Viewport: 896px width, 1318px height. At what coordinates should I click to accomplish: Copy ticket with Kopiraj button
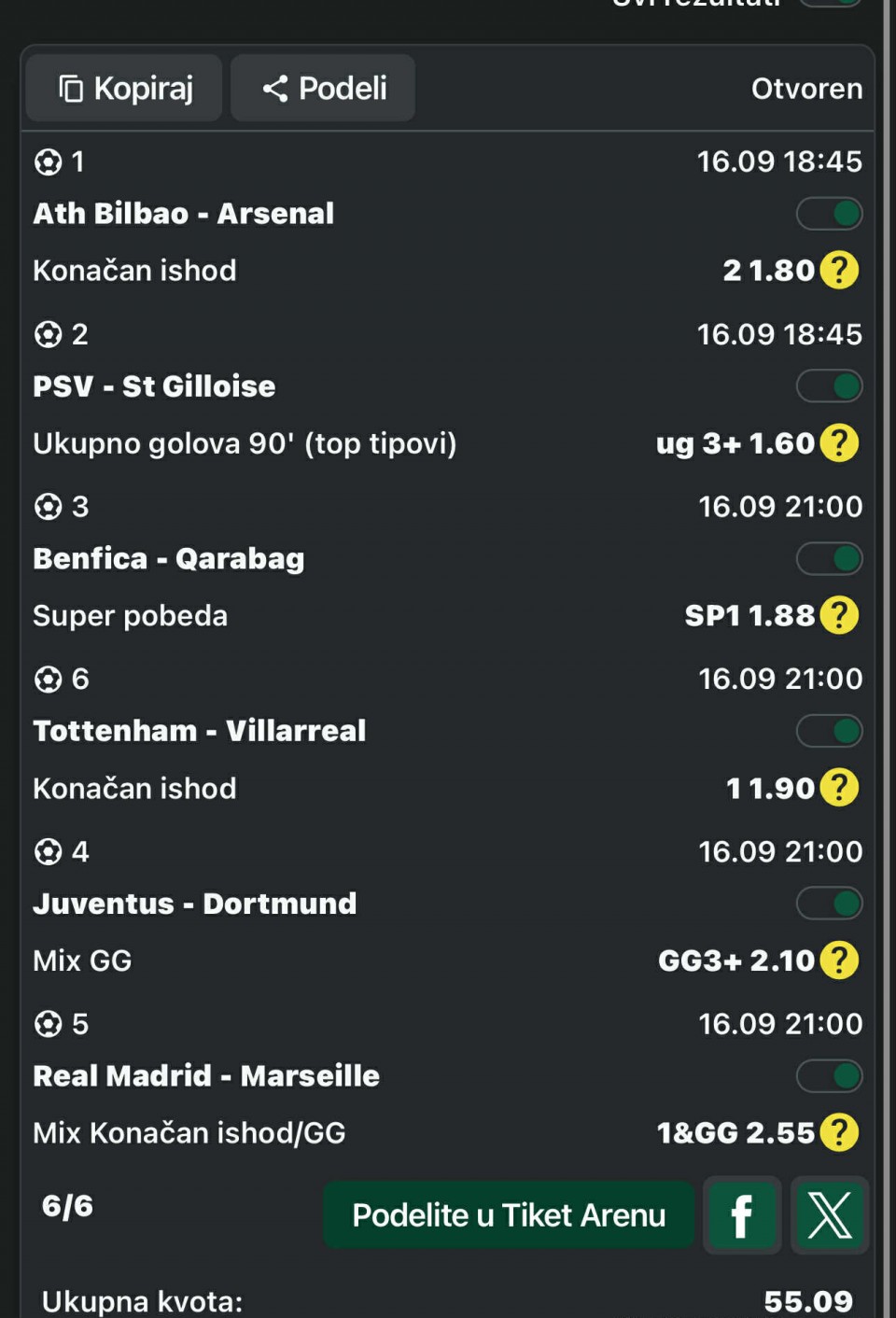[124, 88]
